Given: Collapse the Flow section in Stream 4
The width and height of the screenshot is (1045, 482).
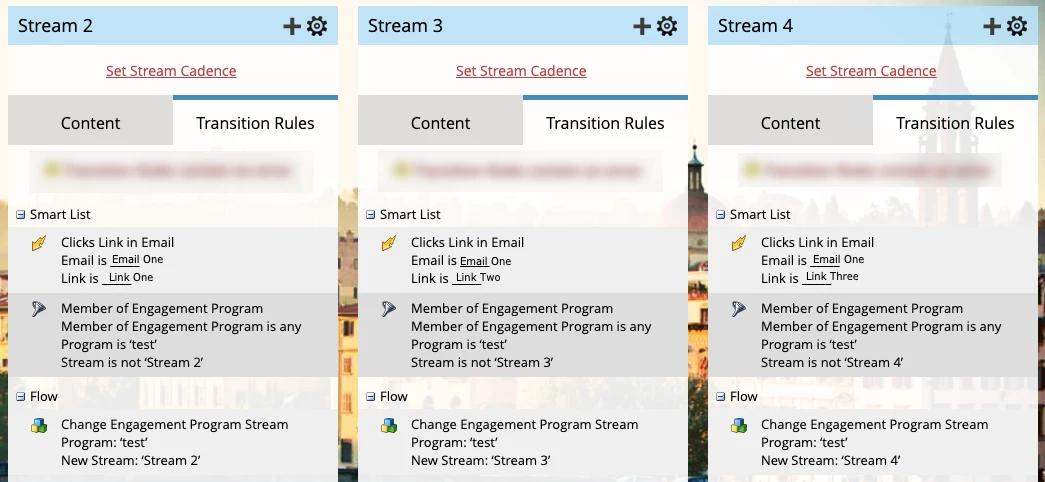Looking at the screenshot, I should pyautogui.click(x=720, y=397).
